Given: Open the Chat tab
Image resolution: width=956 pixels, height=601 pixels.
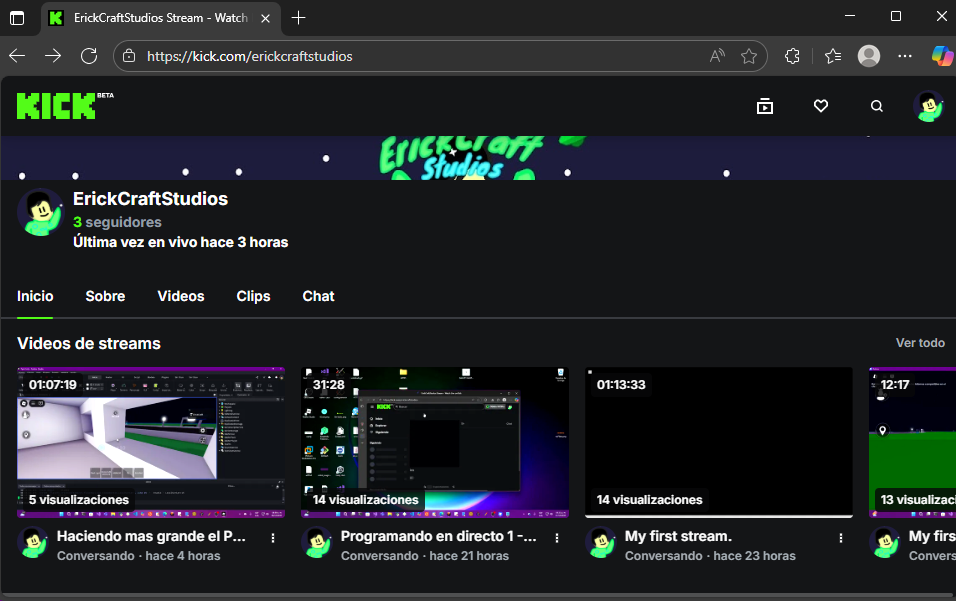Looking at the screenshot, I should 318,296.
